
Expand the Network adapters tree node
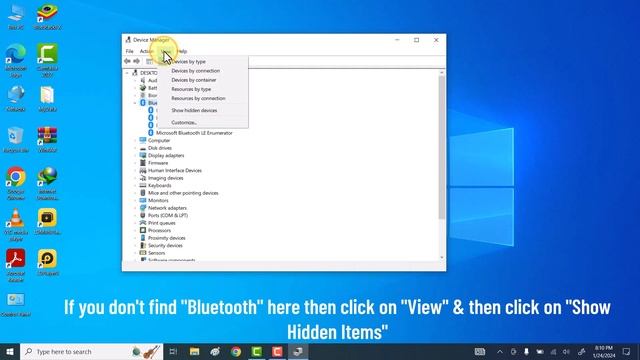(x=135, y=208)
